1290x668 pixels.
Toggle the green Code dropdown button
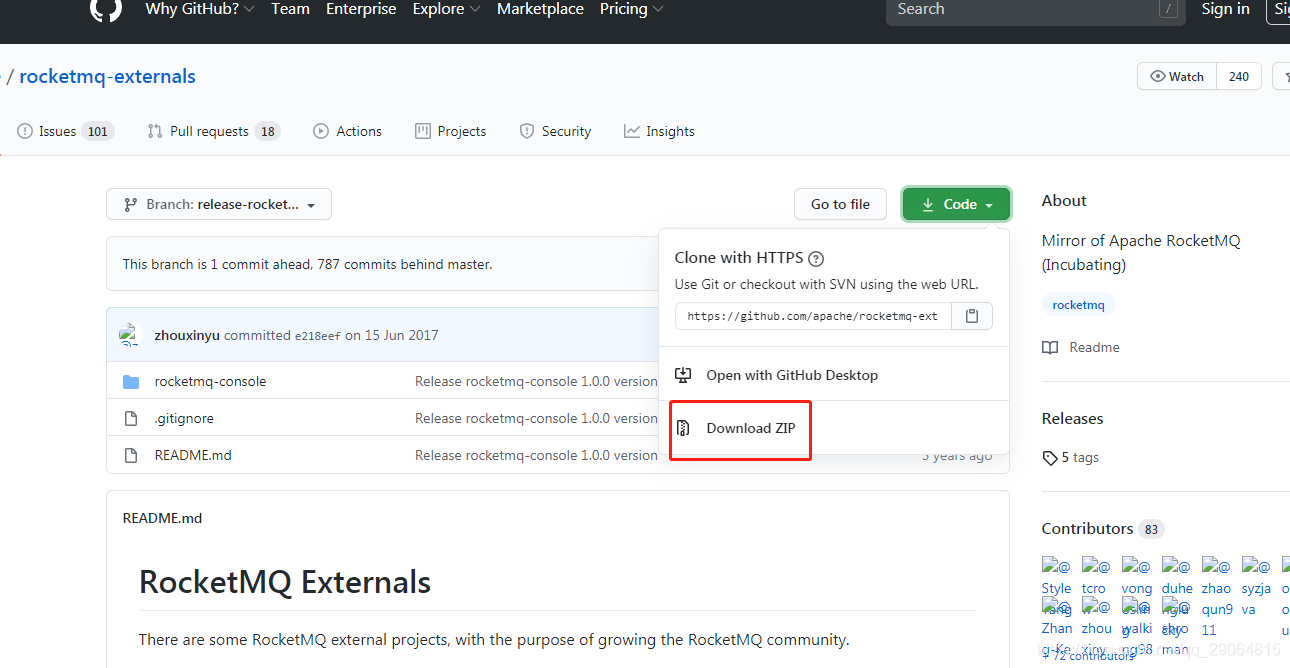956,204
